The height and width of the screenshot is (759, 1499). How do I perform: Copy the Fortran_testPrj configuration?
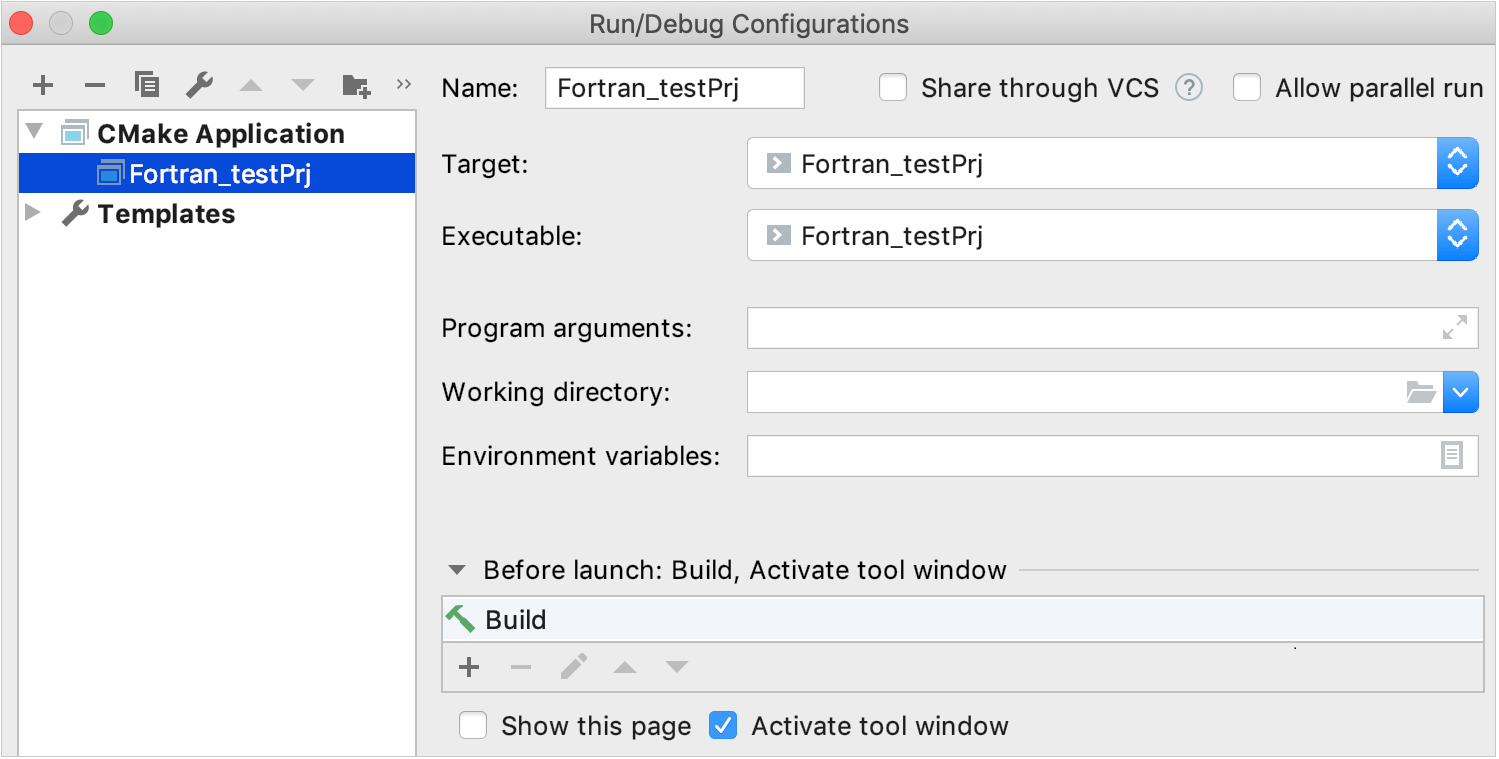(x=146, y=85)
